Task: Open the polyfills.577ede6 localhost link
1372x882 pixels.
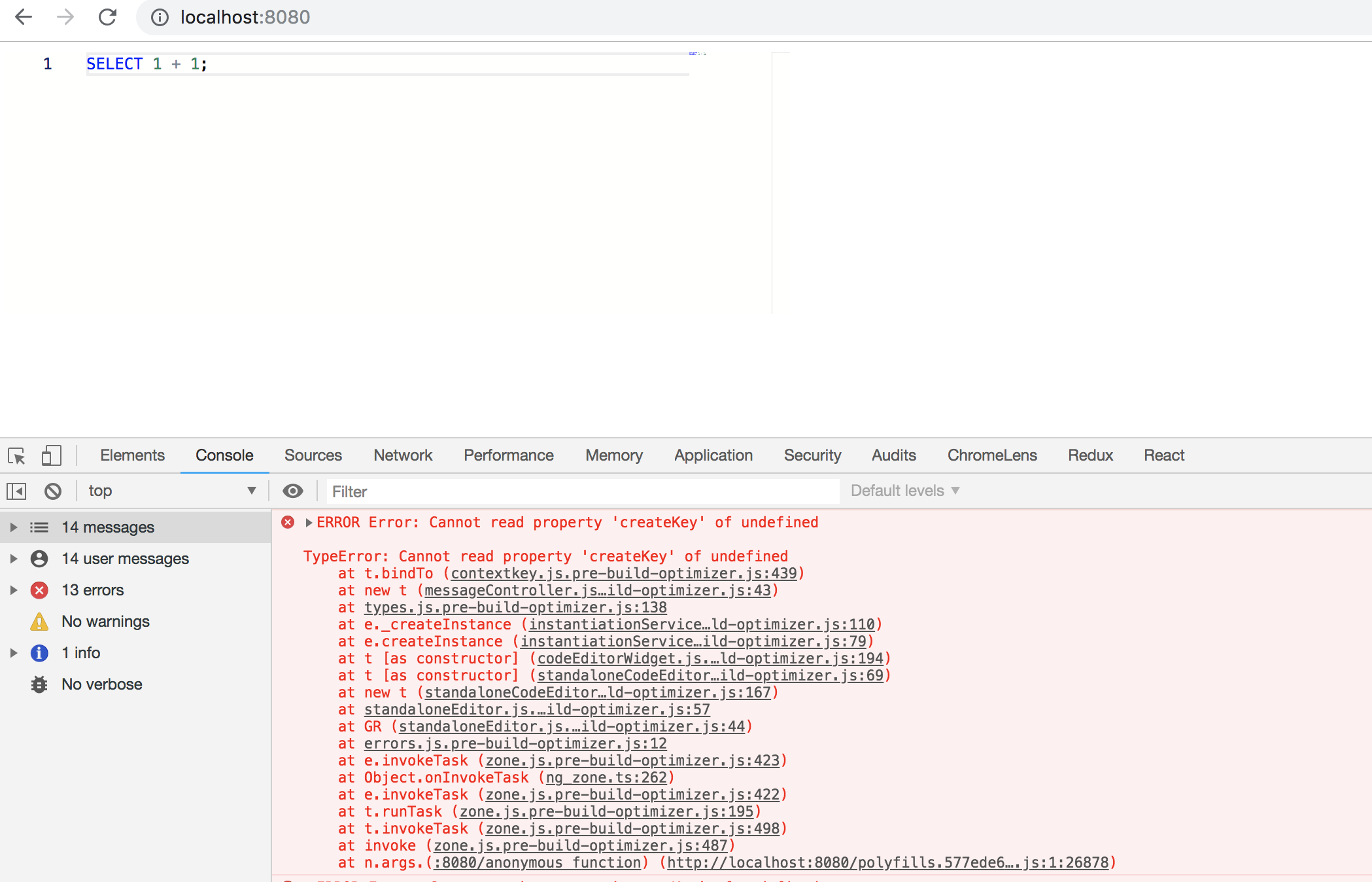Action: [888, 863]
